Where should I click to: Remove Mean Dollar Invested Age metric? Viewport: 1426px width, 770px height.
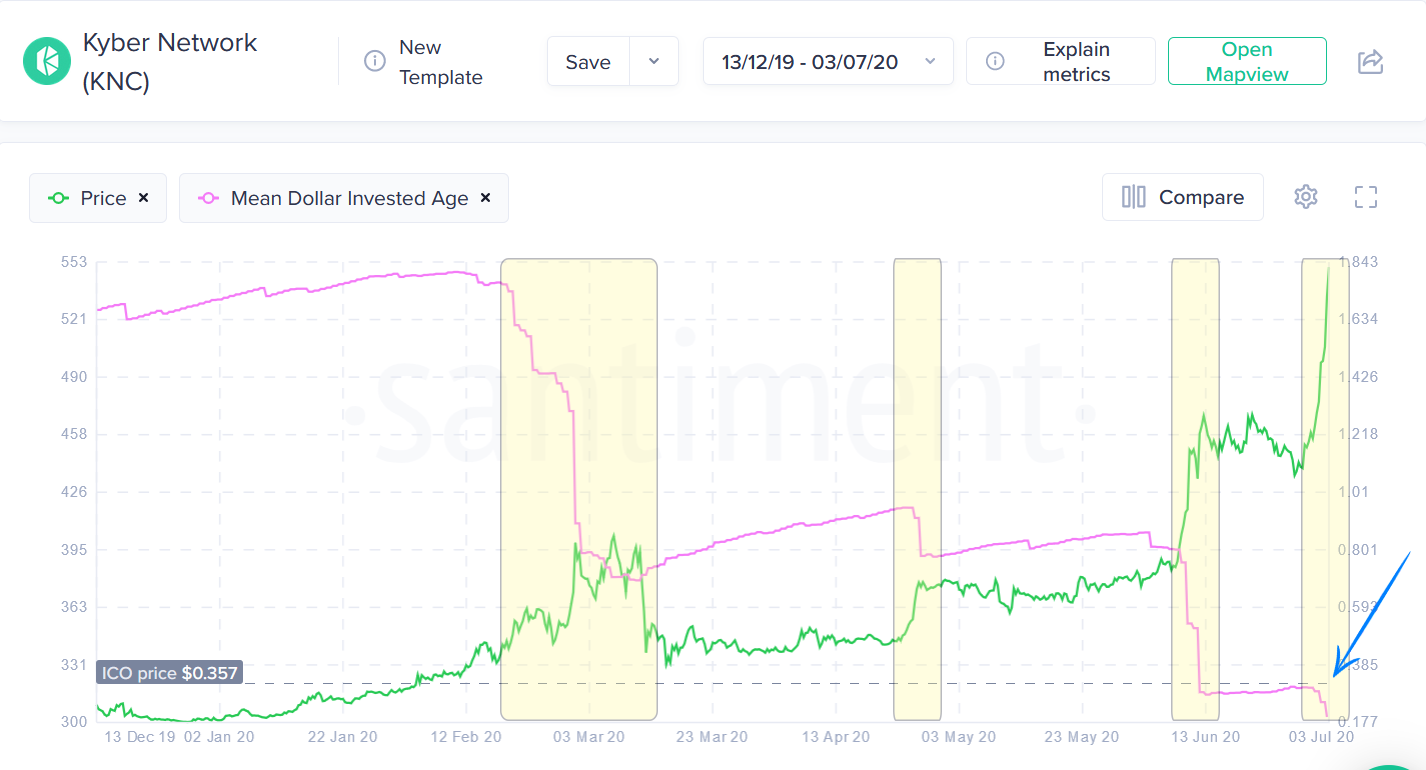click(x=485, y=198)
